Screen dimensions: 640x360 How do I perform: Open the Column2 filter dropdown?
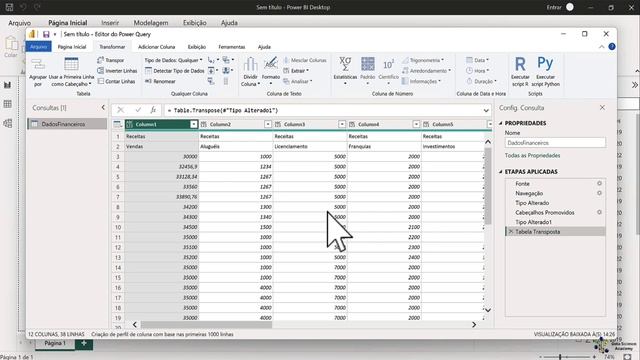click(268, 124)
